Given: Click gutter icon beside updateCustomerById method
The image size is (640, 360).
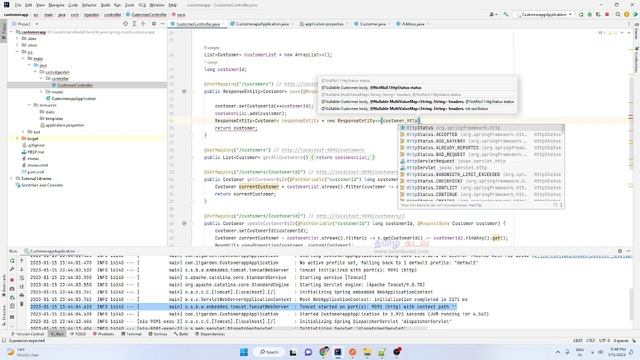Looking at the screenshot, I should coord(184,223).
